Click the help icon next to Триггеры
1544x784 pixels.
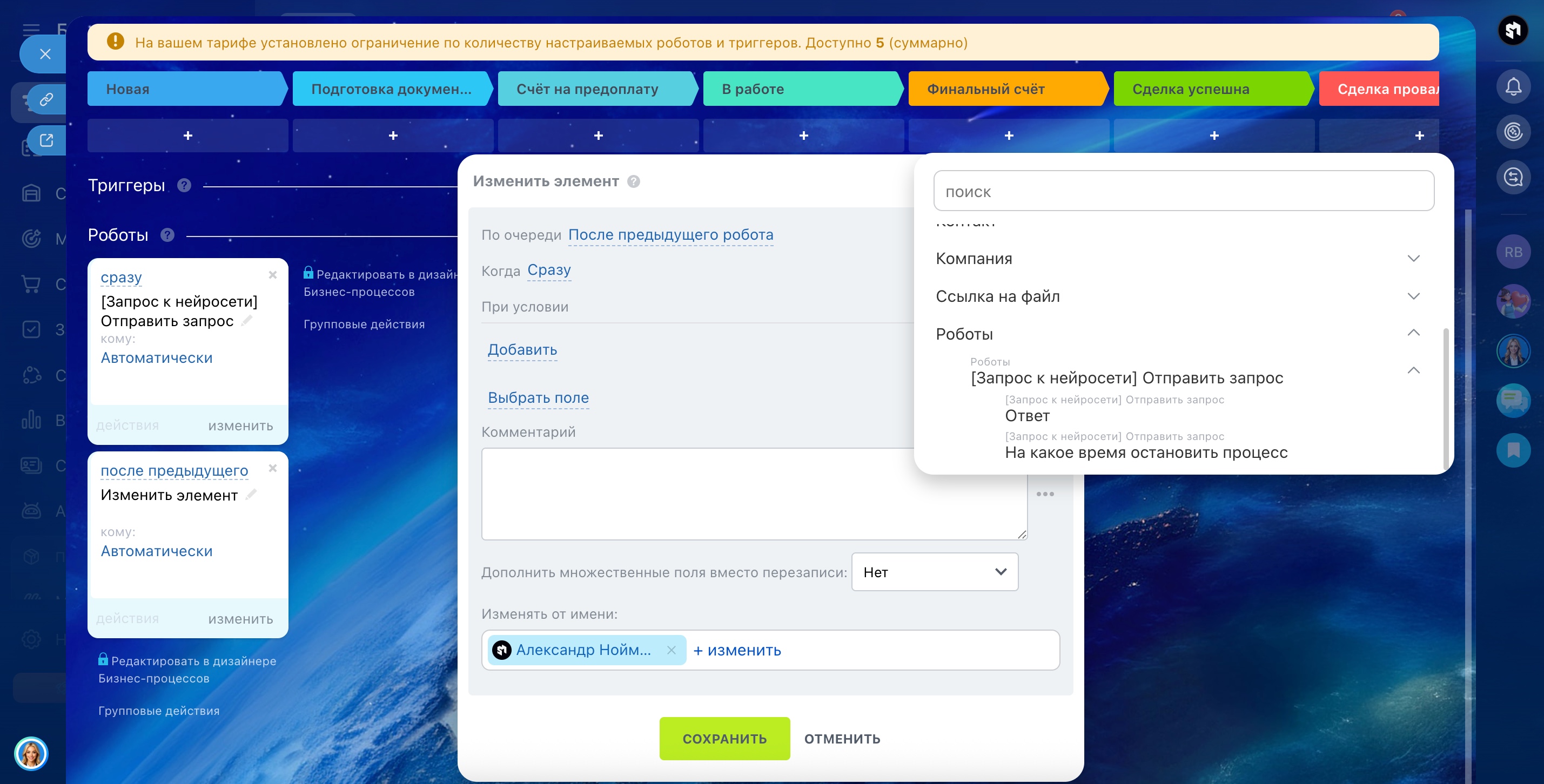click(185, 186)
